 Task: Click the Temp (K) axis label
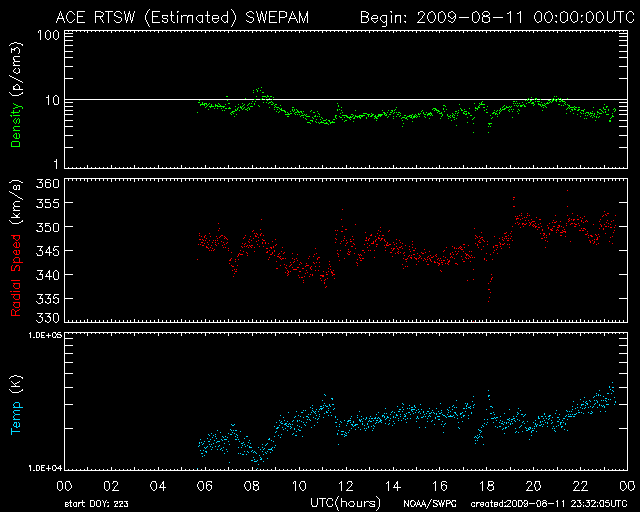pos(16,405)
